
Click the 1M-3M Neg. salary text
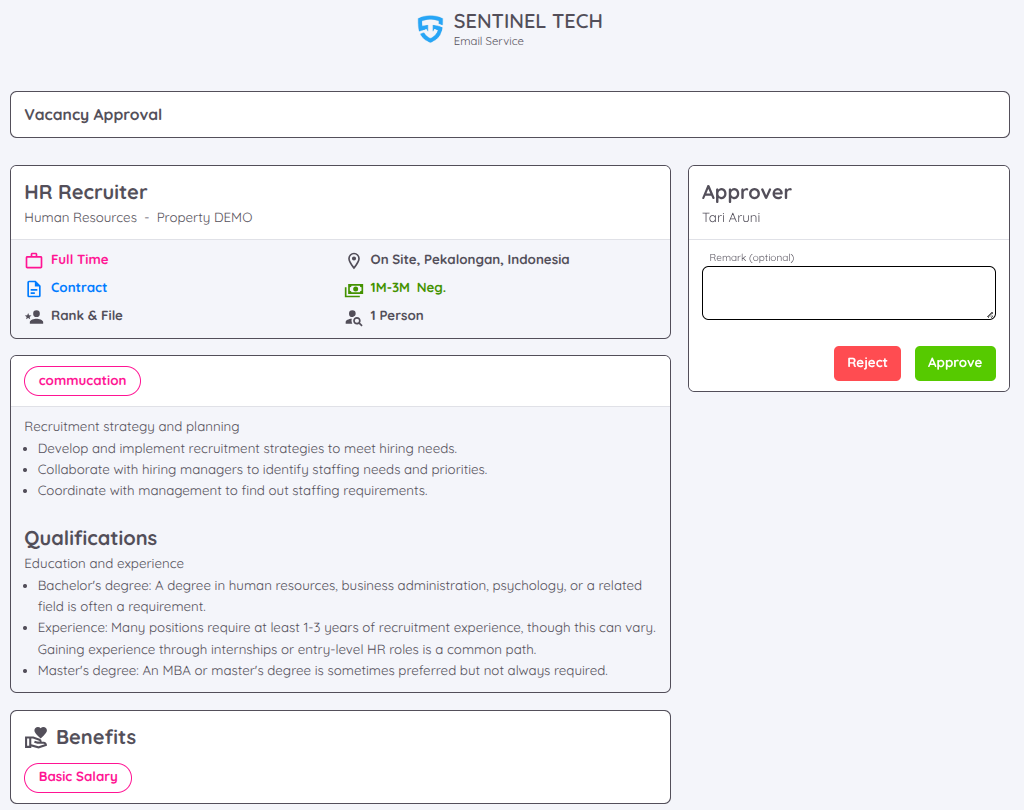(x=408, y=288)
